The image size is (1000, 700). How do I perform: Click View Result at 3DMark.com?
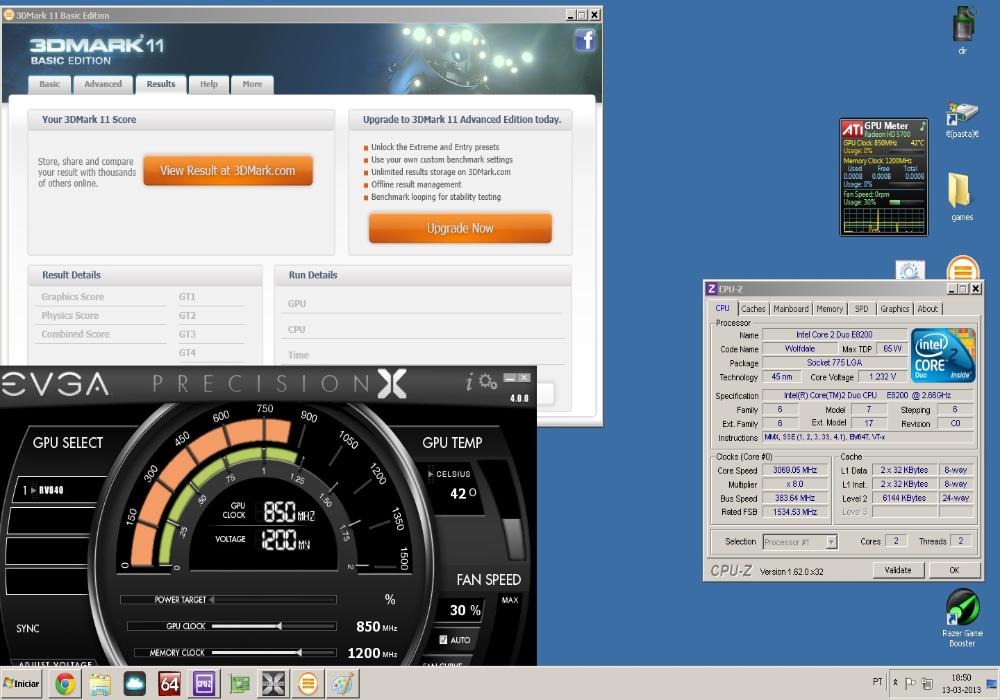[228, 170]
